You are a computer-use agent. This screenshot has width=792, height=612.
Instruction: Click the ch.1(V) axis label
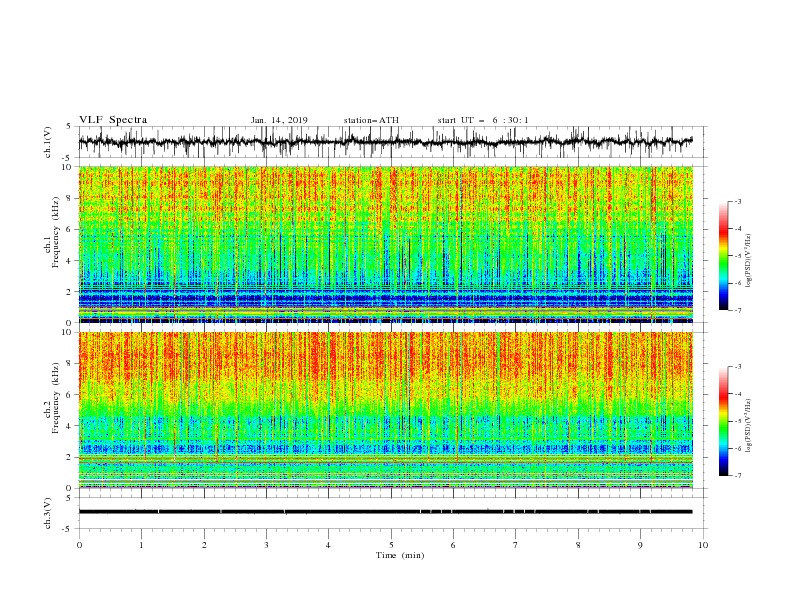point(48,142)
